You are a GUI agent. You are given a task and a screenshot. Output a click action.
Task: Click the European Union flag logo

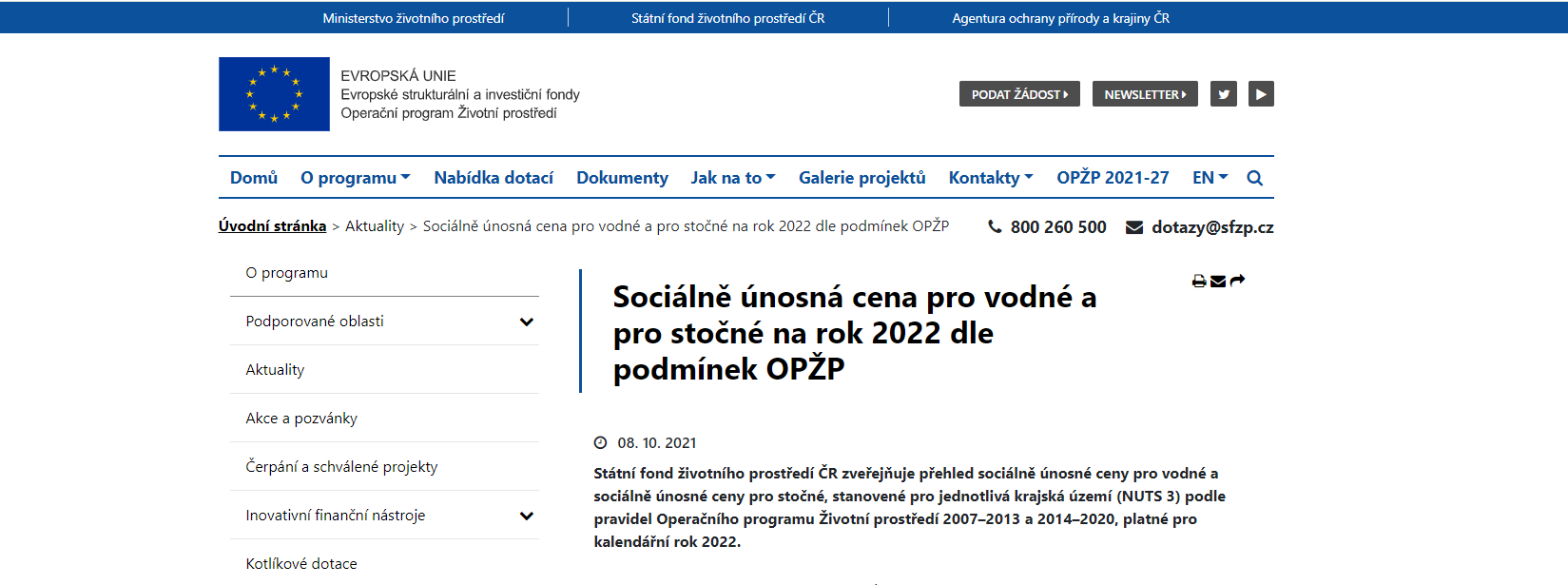click(x=274, y=94)
